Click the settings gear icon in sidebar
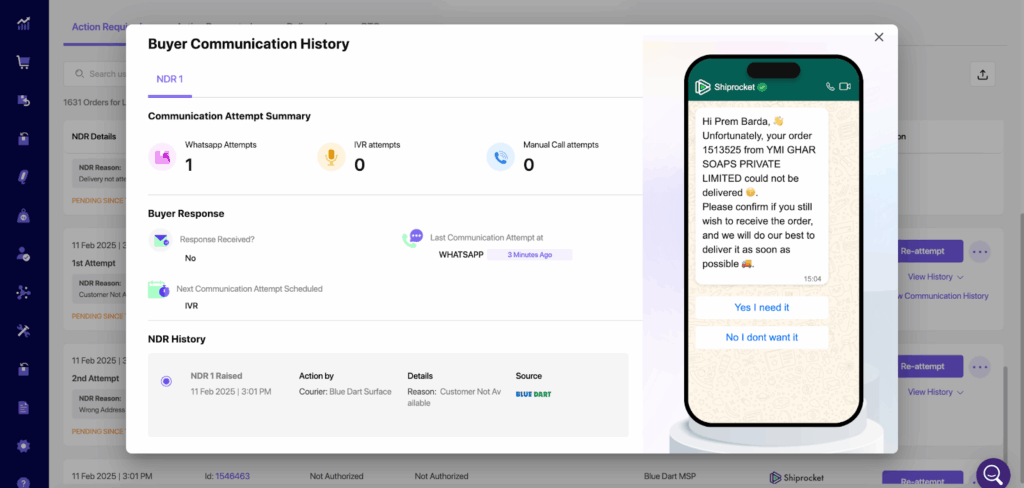The height and width of the screenshot is (488, 1024). coord(23,445)
